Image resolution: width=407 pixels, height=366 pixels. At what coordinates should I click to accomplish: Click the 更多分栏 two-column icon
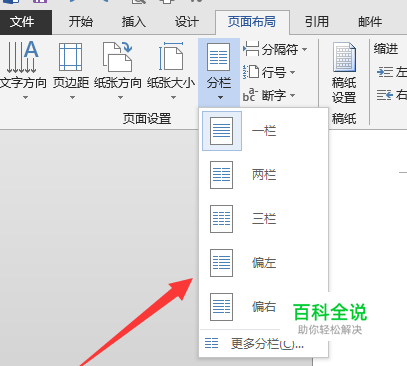point(212,343)
